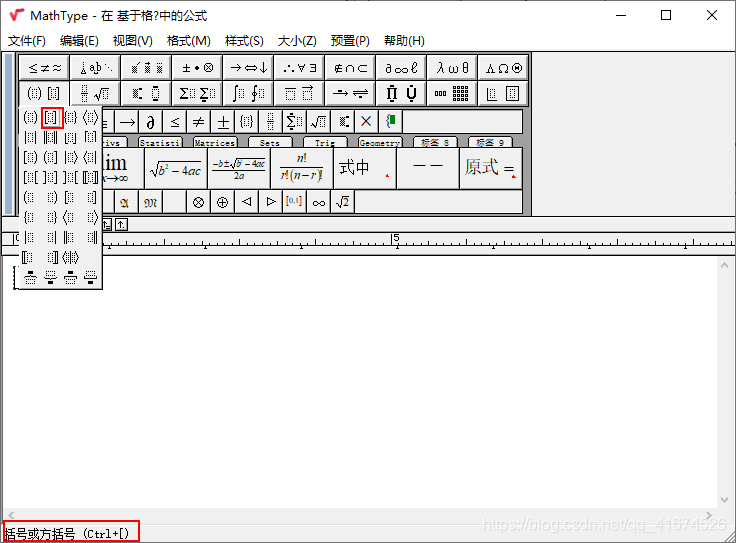Click the multiplication cross symbol in small bar
736x543 pixels.
(x=366, y=122)
